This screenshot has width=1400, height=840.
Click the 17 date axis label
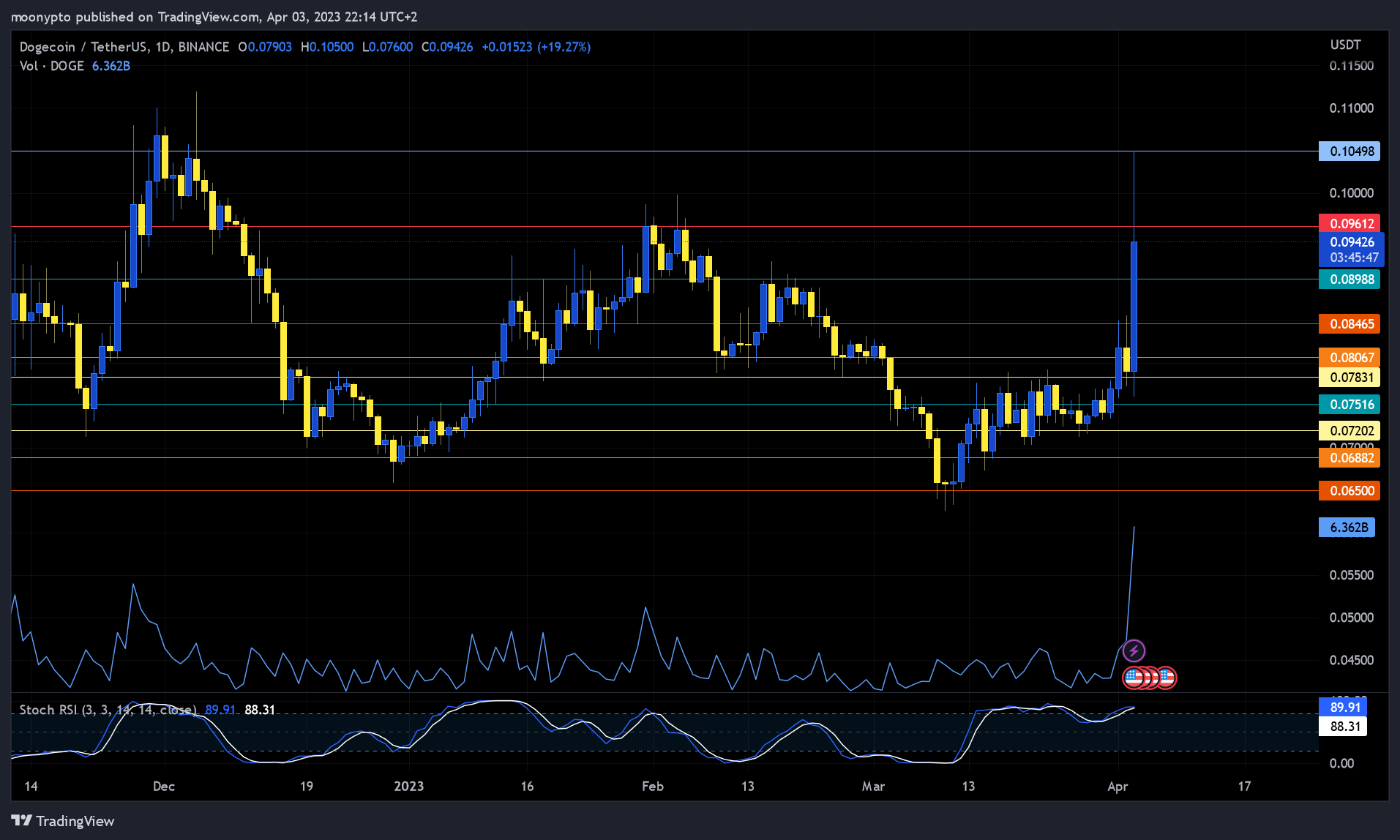pyautogui.click(x=1244, y=787)
